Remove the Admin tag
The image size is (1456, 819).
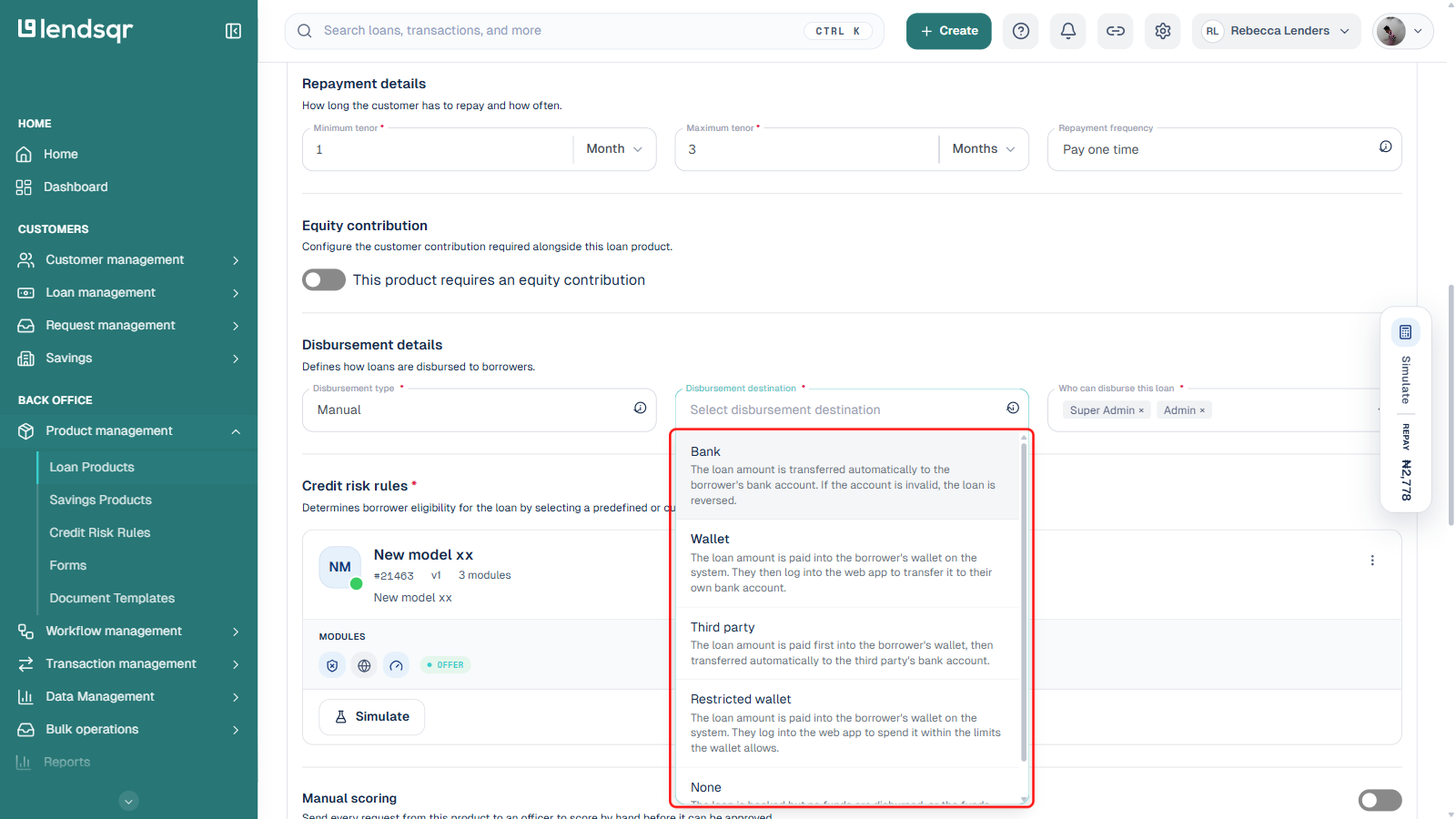point(1202,411)
